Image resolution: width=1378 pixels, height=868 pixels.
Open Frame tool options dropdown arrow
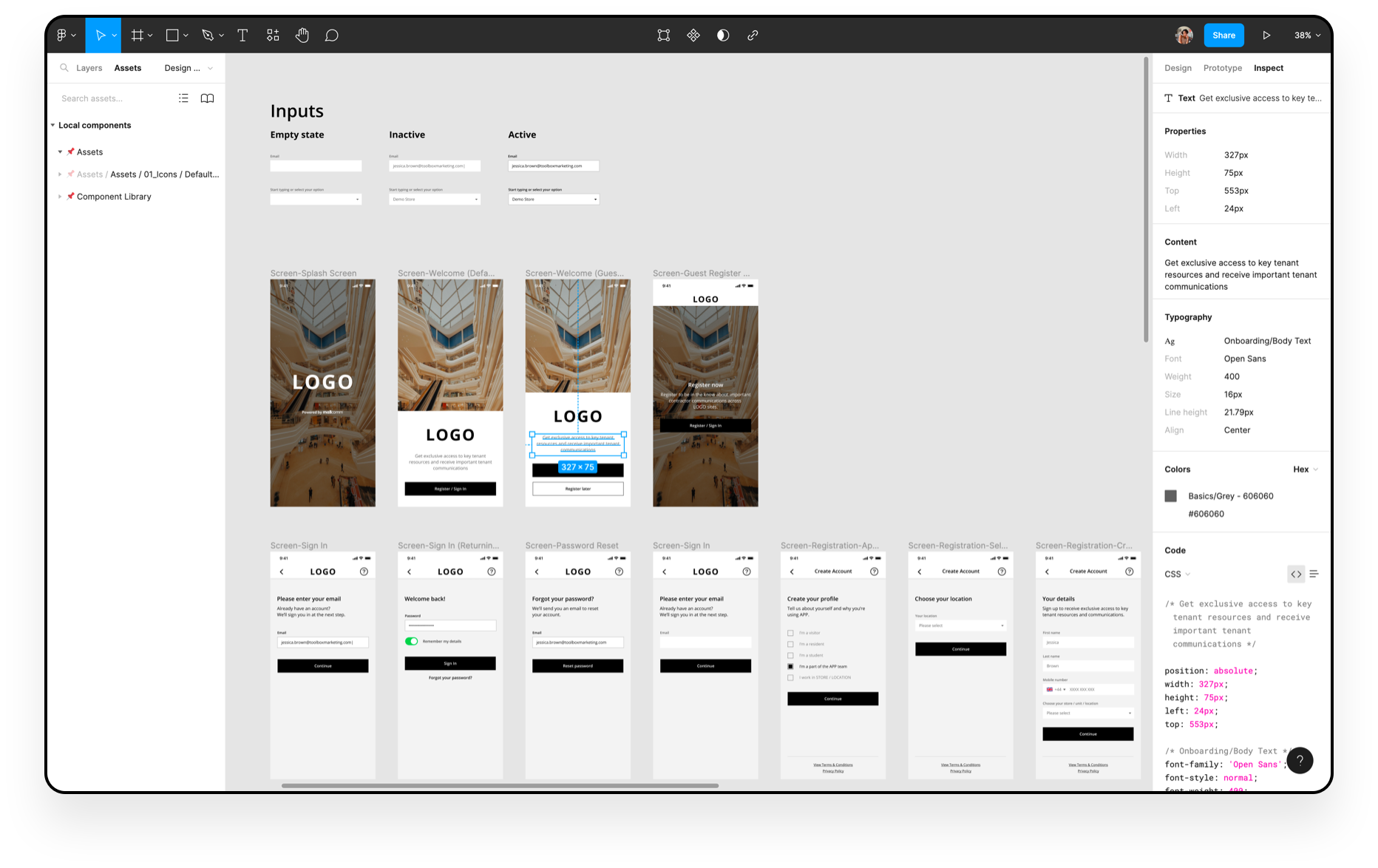[150, 35]
